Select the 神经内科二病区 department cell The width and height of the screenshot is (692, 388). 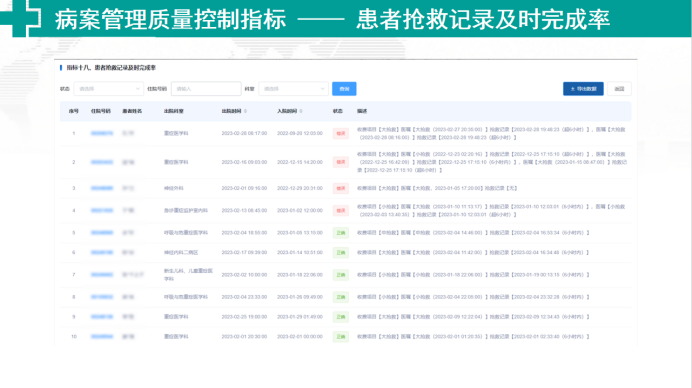pyautogui.click(x=181, y=252)
